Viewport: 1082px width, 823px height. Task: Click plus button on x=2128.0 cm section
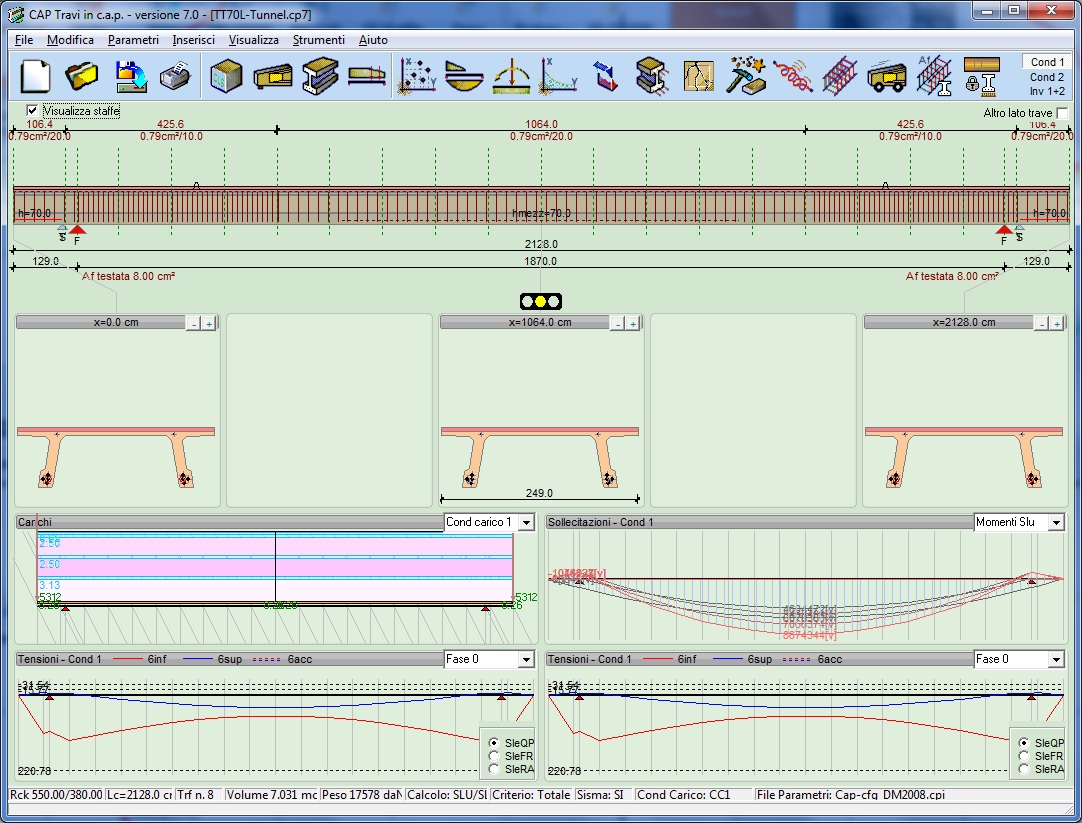1056,323
